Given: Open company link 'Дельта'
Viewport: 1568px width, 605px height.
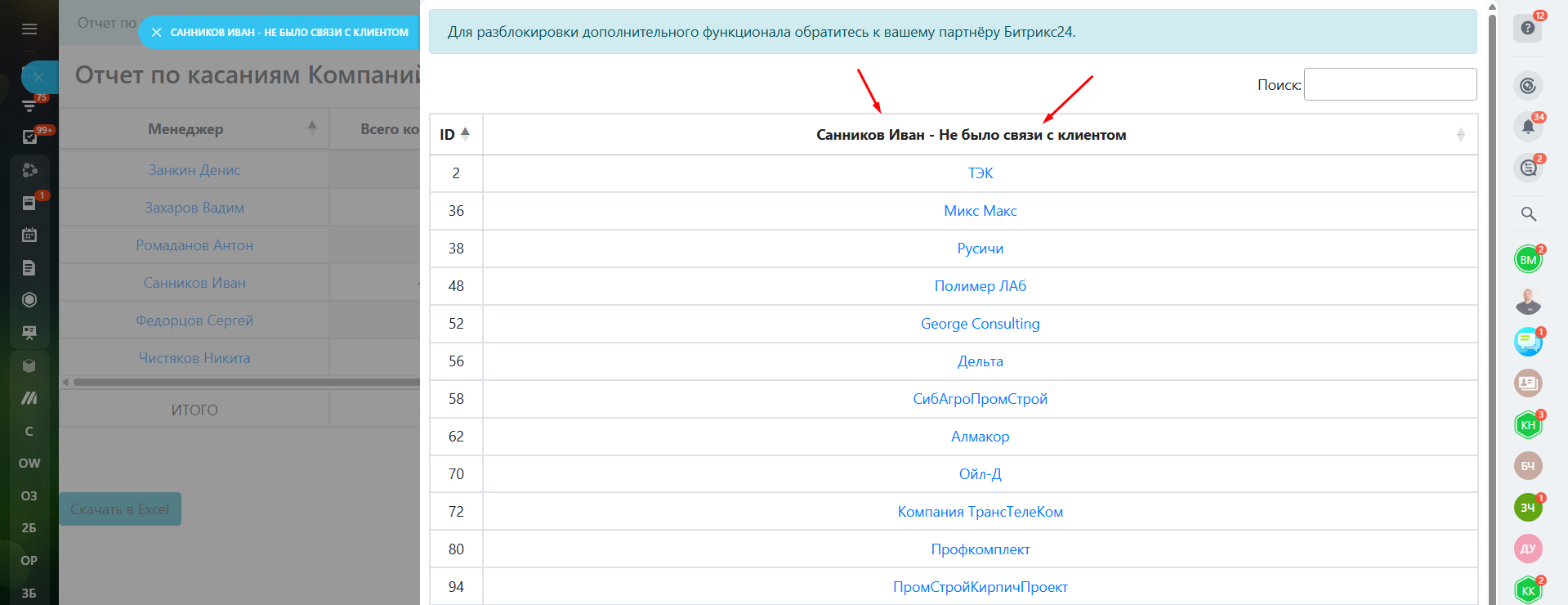Looking at the screenshot, I should click(x=981, y=361).
